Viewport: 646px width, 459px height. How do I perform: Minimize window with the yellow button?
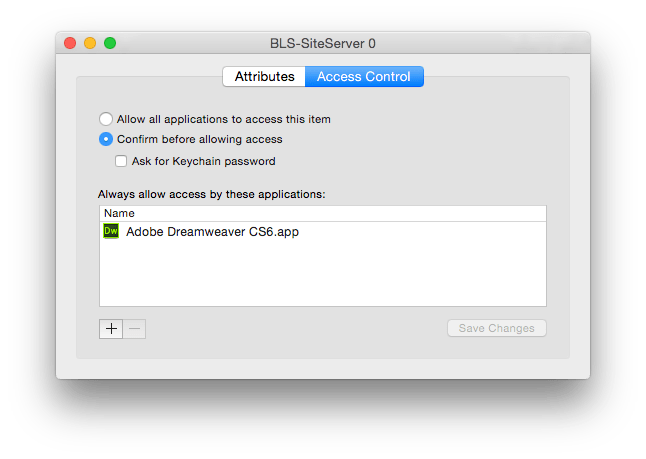pyautogui.click(x=90, y=44)
